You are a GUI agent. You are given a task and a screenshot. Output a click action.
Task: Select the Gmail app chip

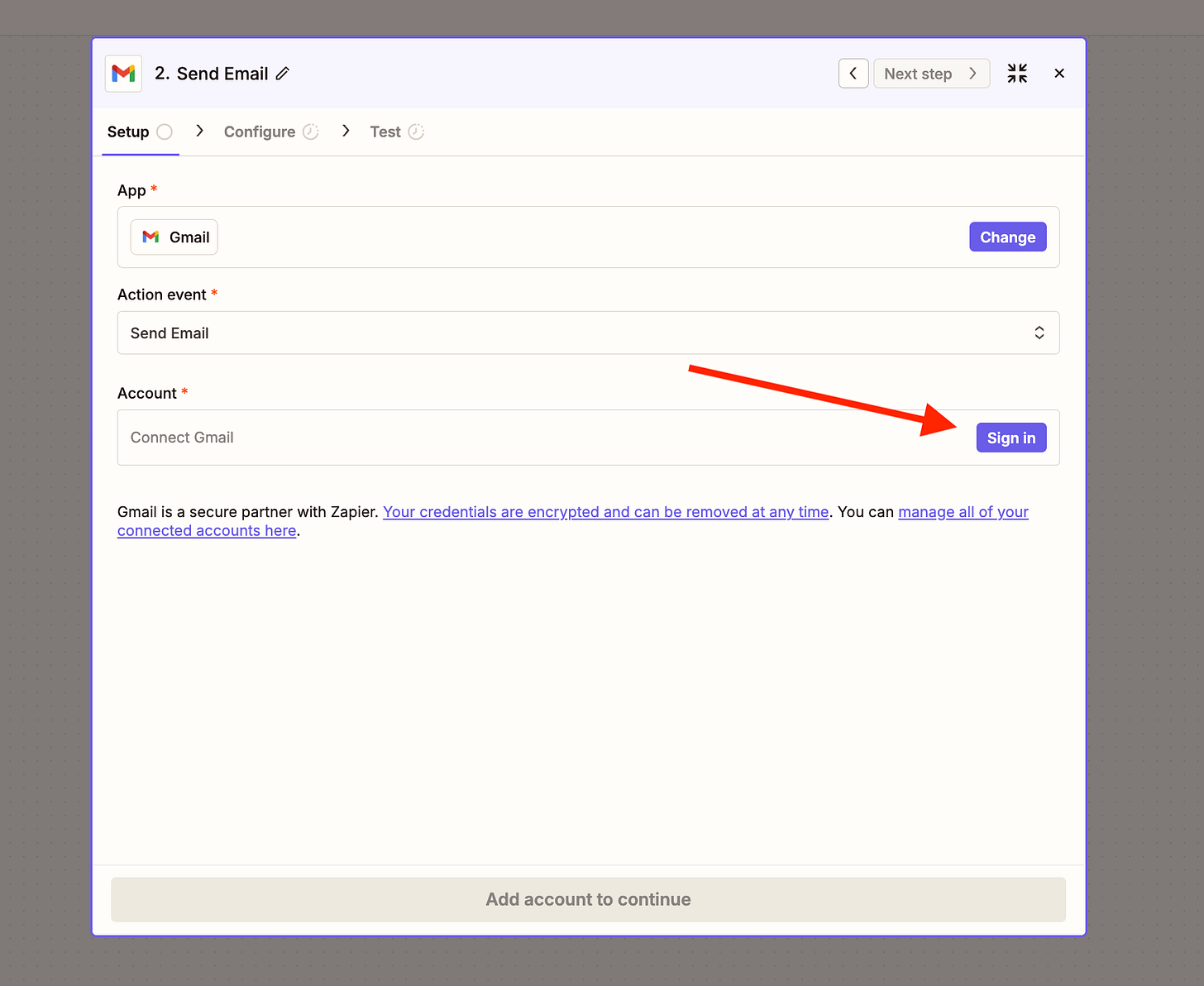click(x=174, y=237)
